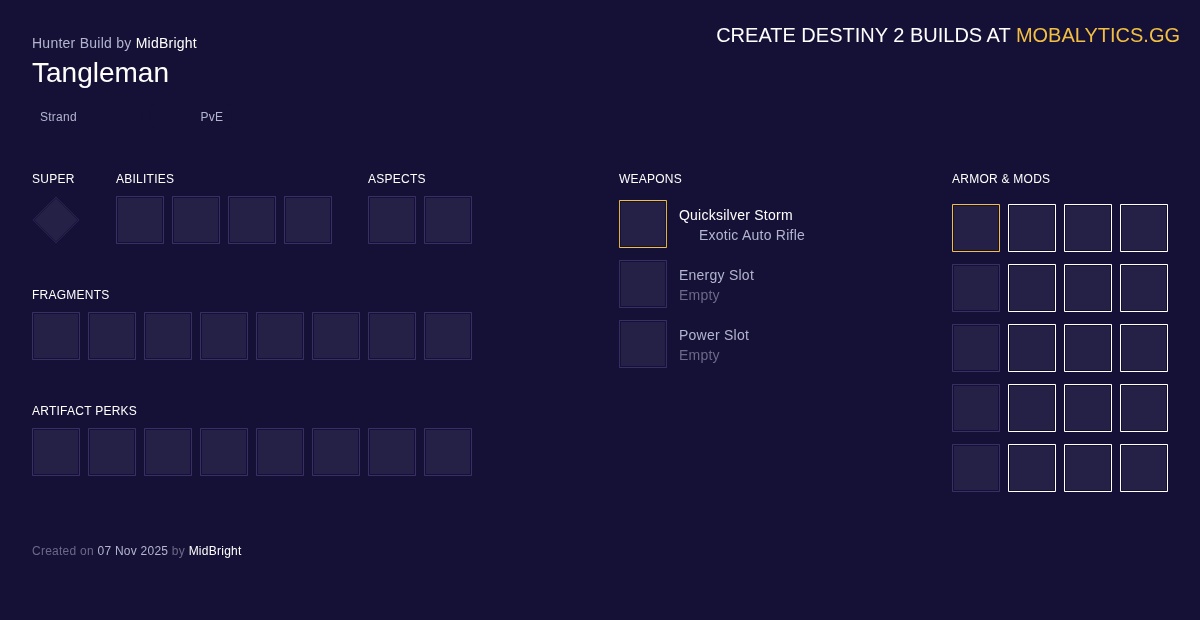Select the gold-bordered exotic armor slot
The height and width of the screenshot is (620, 1200).
click(x=976, y=228)
